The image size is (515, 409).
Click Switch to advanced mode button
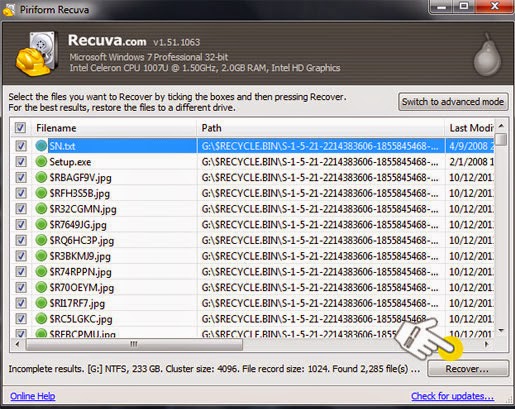453,101
